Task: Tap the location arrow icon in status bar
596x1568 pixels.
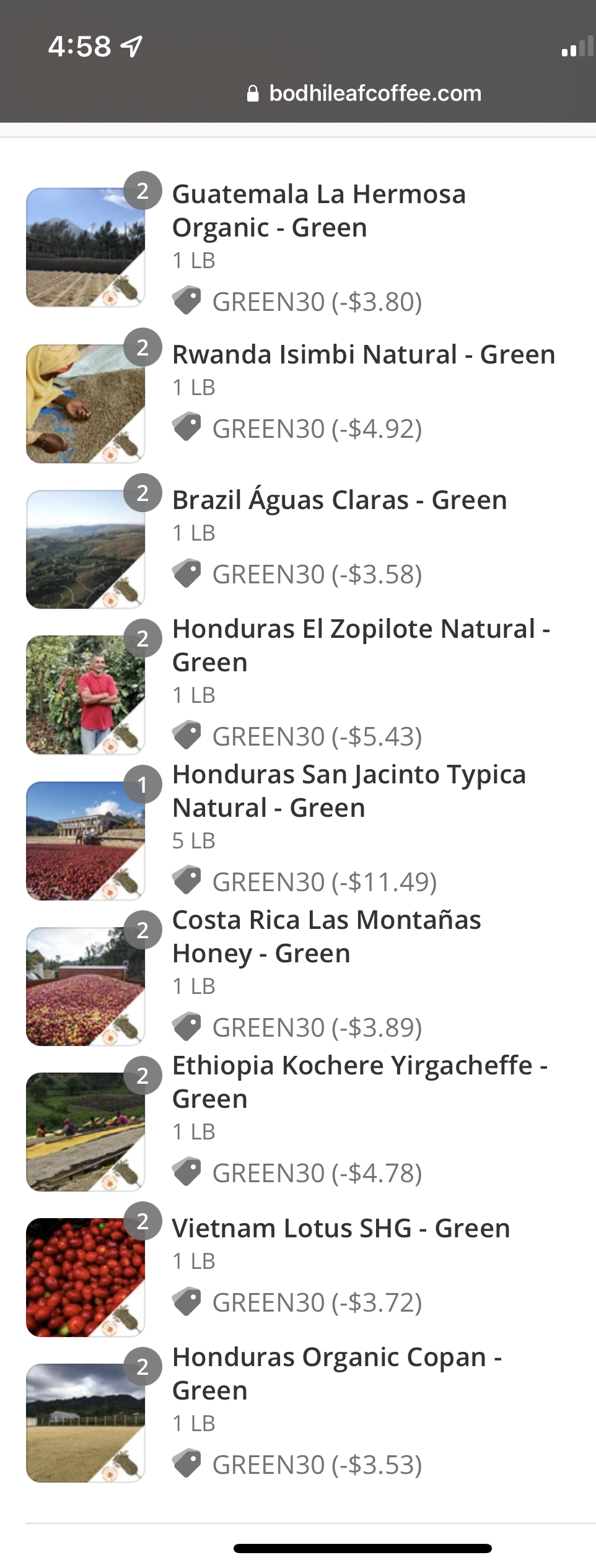Action: pos(131,46)
